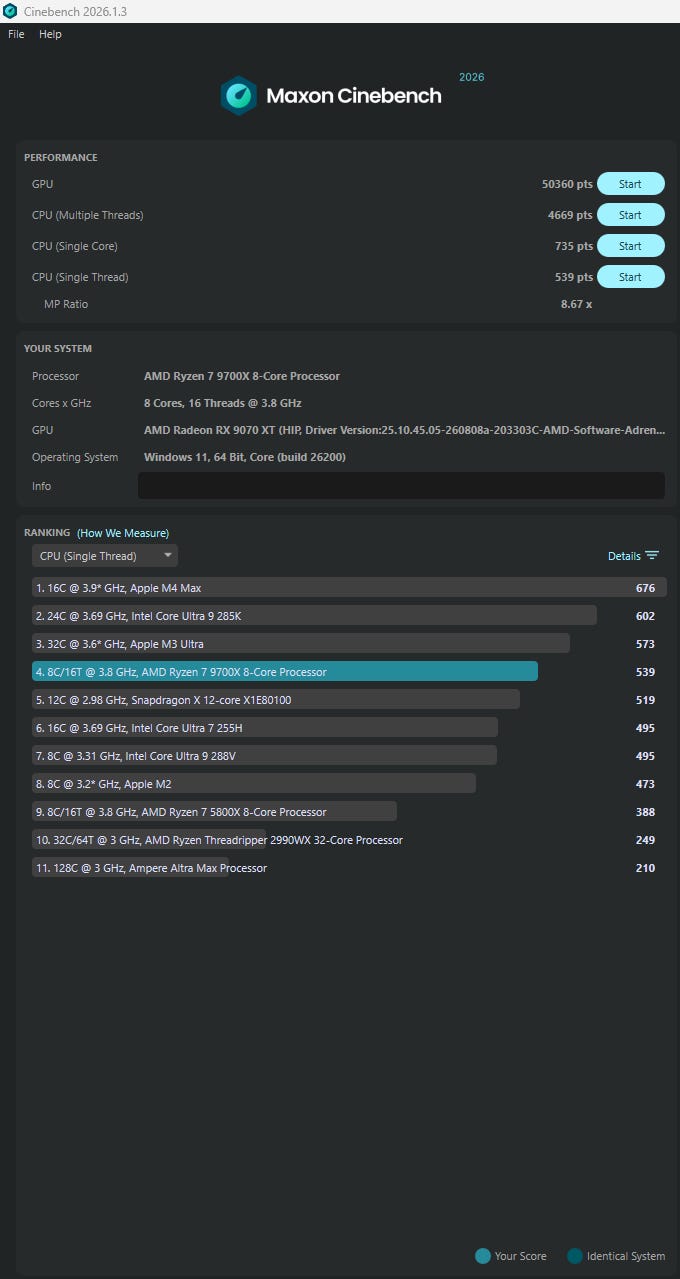680x1279 pixels.
Task: Select the Apple M3 Ultra ranking row
Action: click(x=349, y=644)
